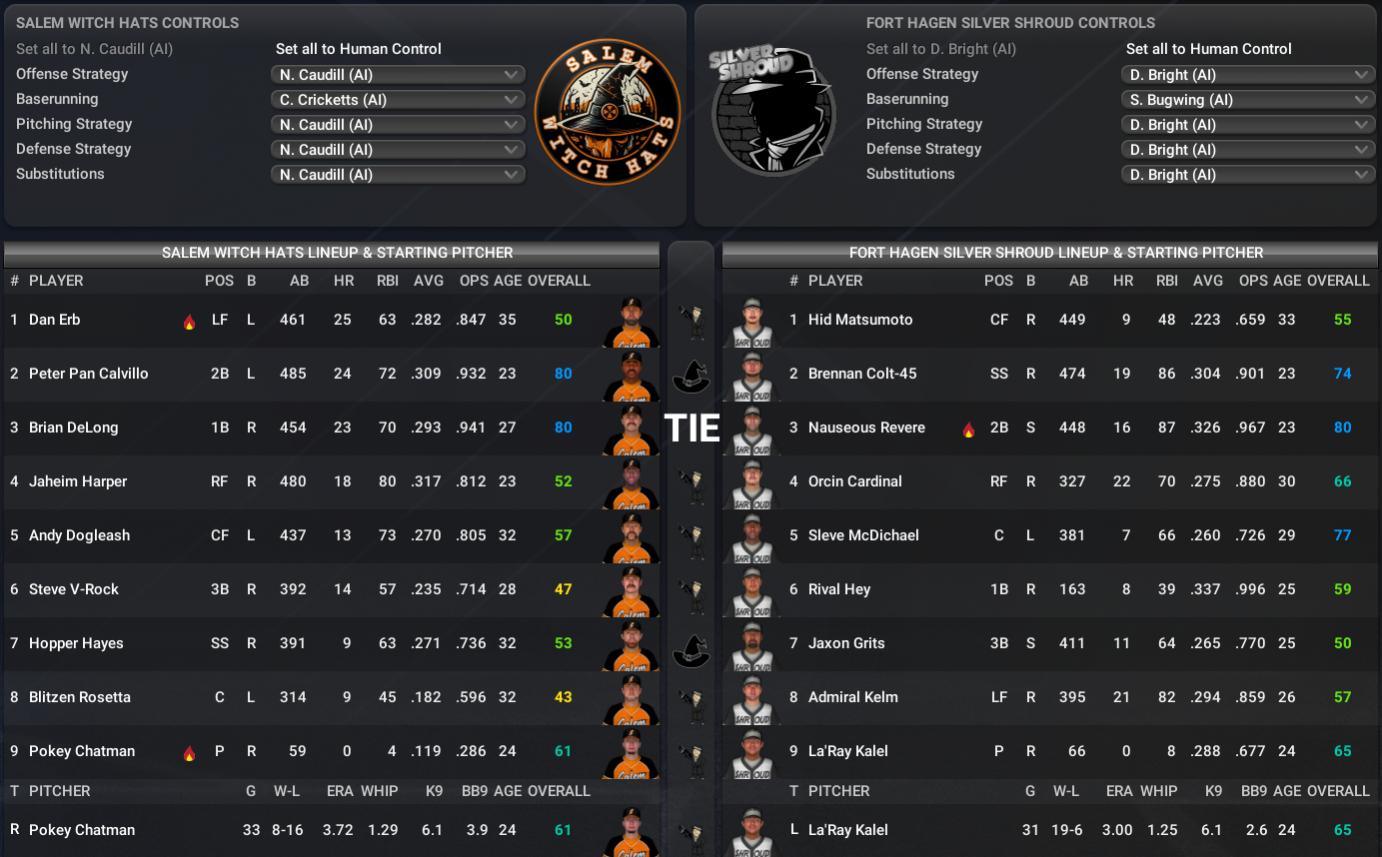
Task: Click the witch hat icon on Hopper Hayes row
Action: [690, 650]
